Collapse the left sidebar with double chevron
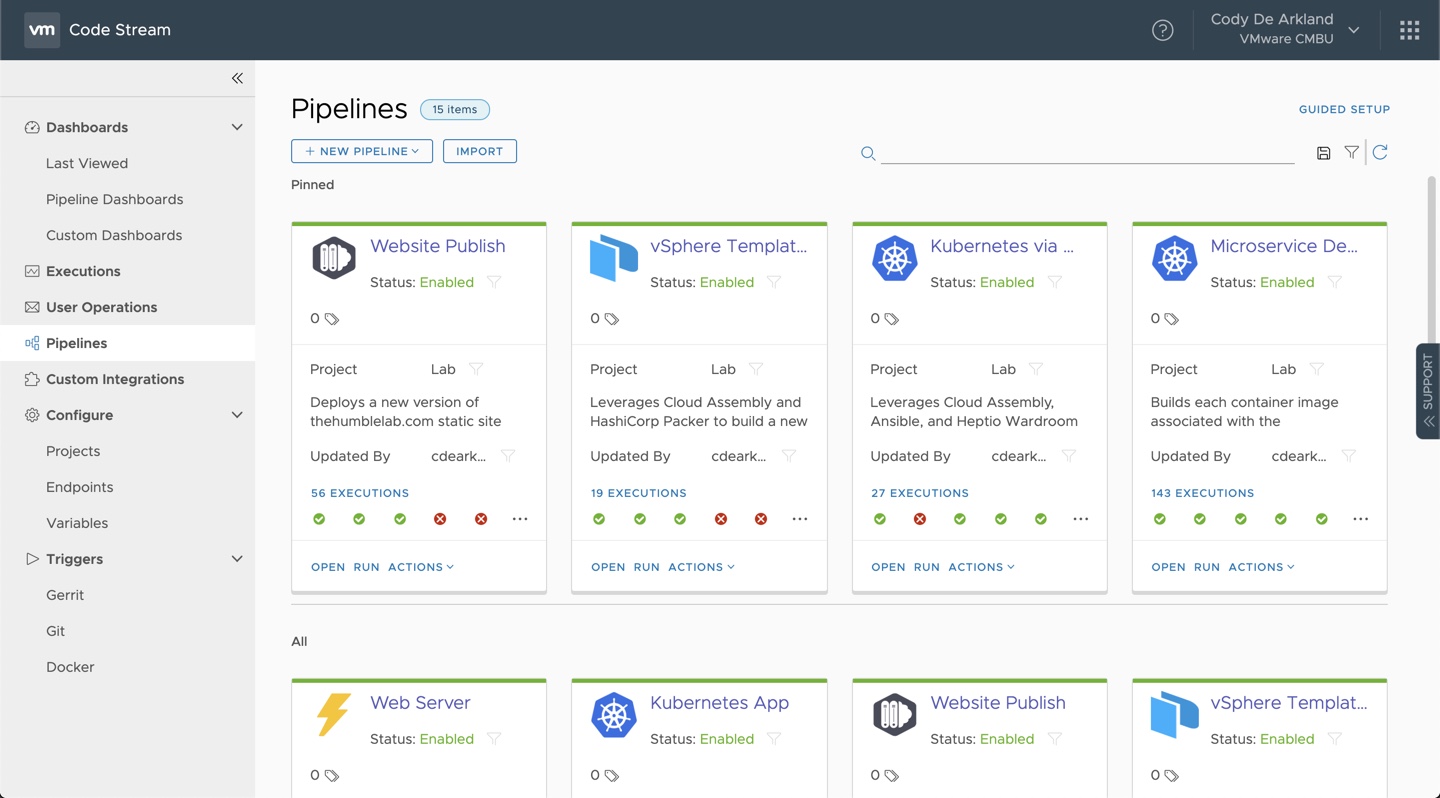Viewport: 1440px width, 798px height. pos(237,78)
